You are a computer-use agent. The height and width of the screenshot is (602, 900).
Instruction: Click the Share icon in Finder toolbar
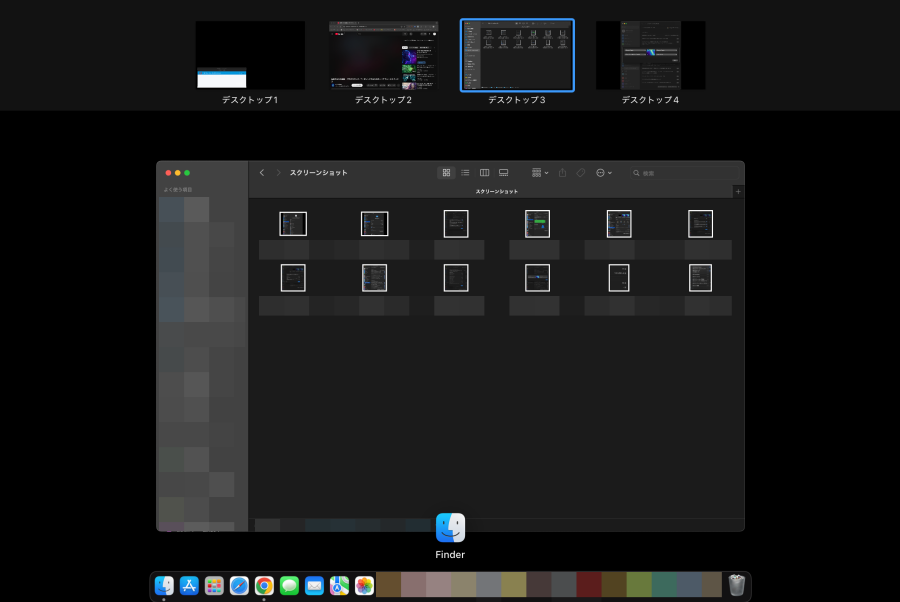click(x=562, y=173)
